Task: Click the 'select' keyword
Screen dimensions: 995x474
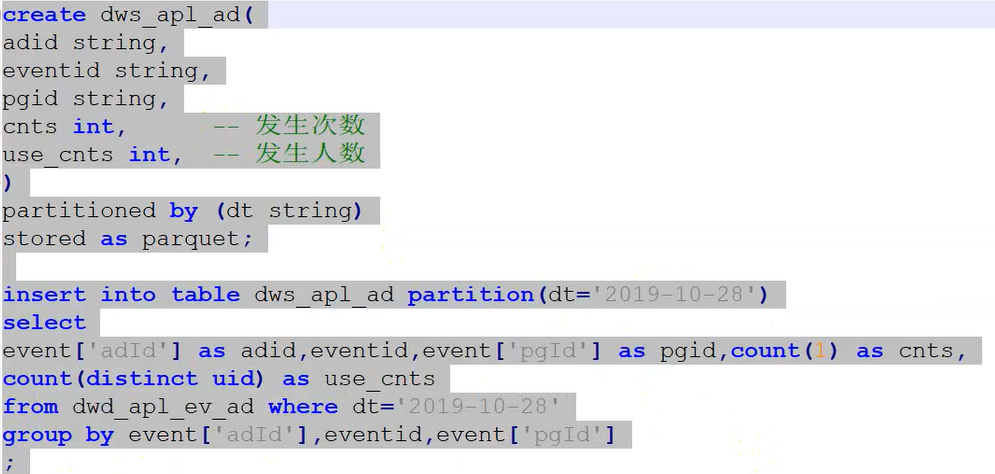Action: 44,322
